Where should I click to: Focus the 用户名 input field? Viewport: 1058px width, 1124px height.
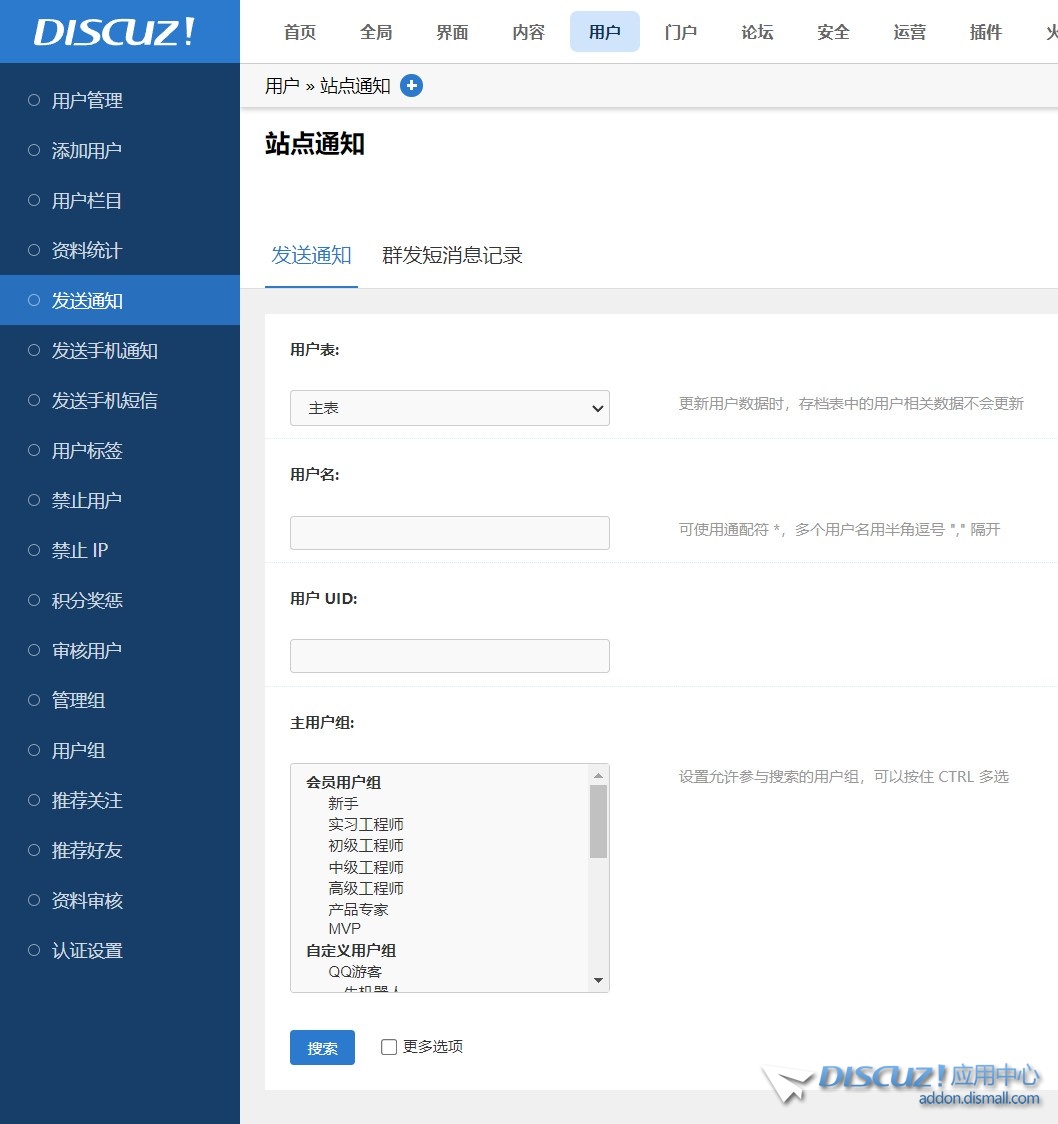tap(449, 533)
